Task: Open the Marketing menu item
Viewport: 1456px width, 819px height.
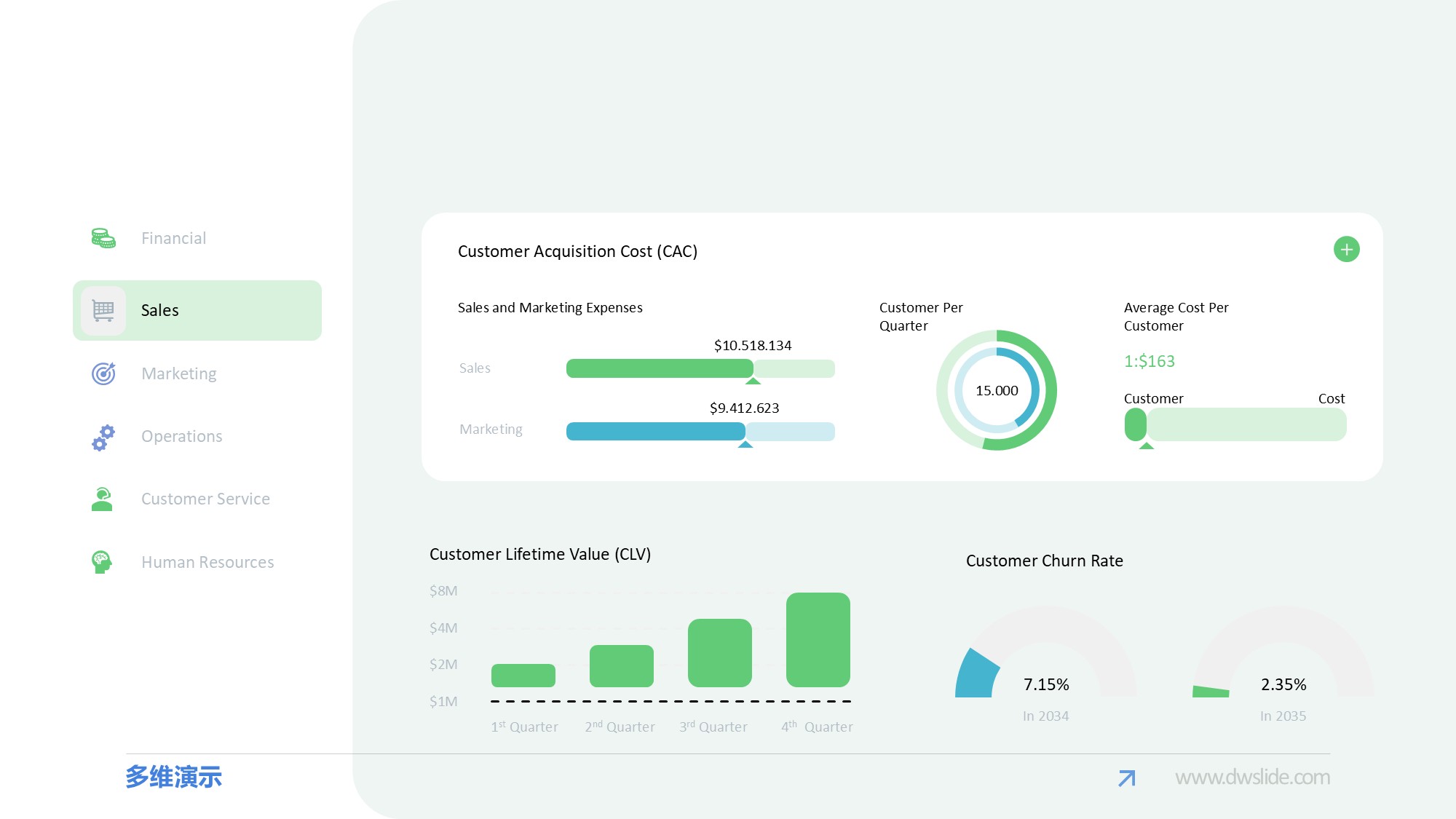Action: click(179, 373)
